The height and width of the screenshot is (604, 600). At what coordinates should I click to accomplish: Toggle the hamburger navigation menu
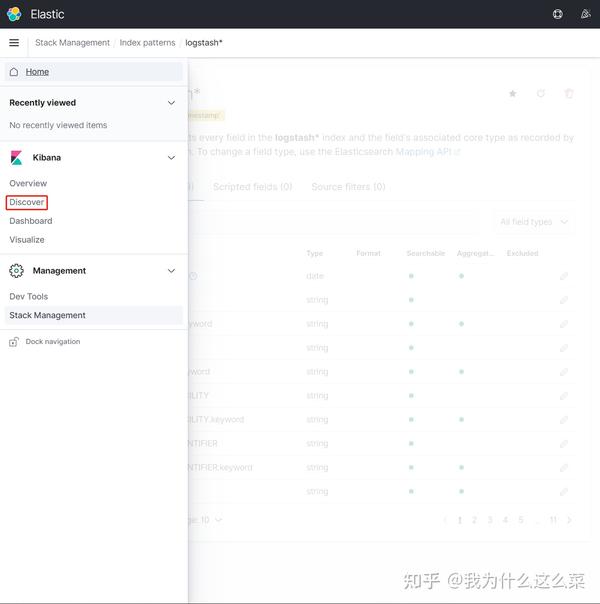[14, 42]
